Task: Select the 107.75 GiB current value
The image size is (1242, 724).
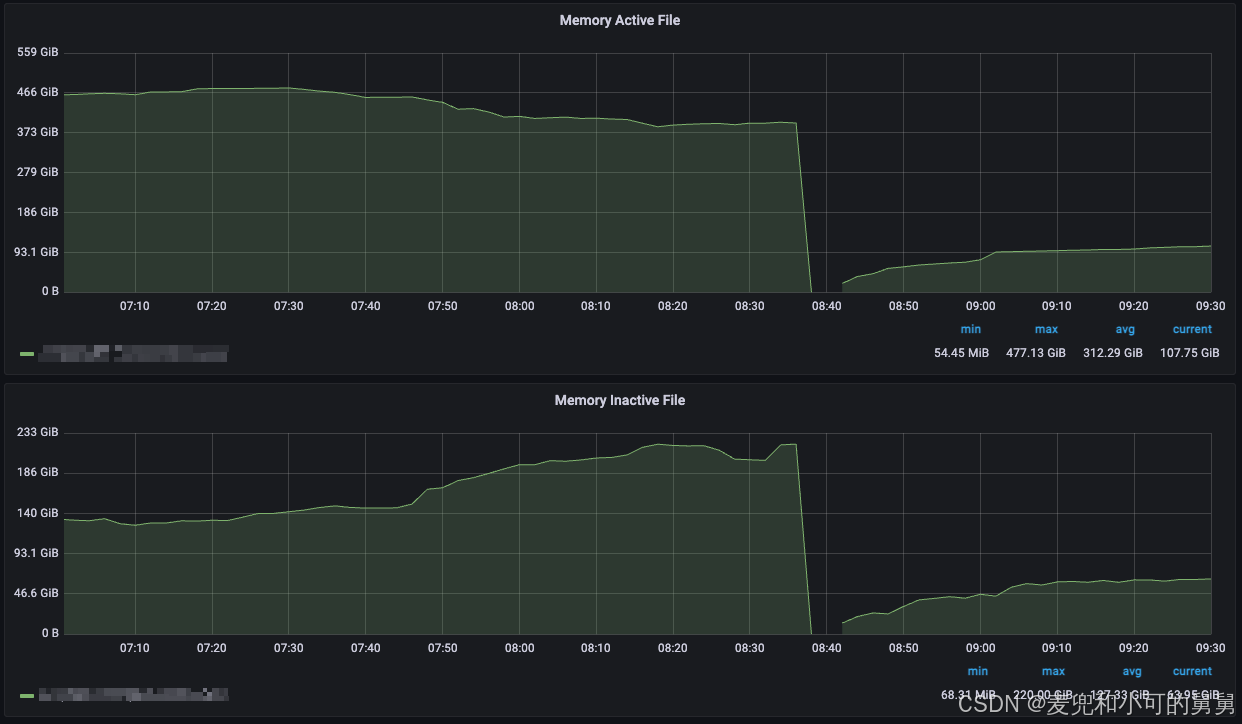Action: pyautogui.click(x=1190, y=353)
